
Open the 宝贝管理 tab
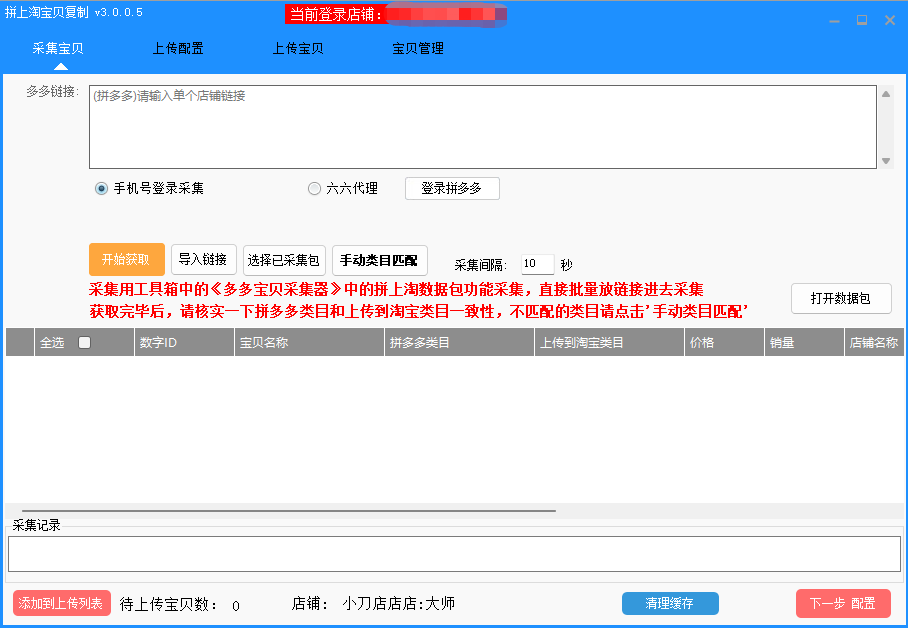(x=418, y=49)
